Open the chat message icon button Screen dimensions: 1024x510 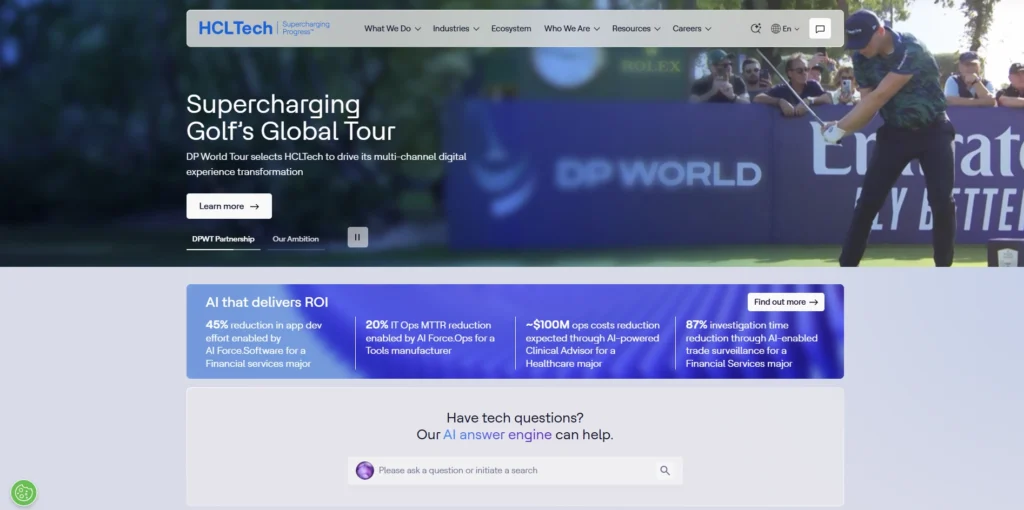point(820,29)
